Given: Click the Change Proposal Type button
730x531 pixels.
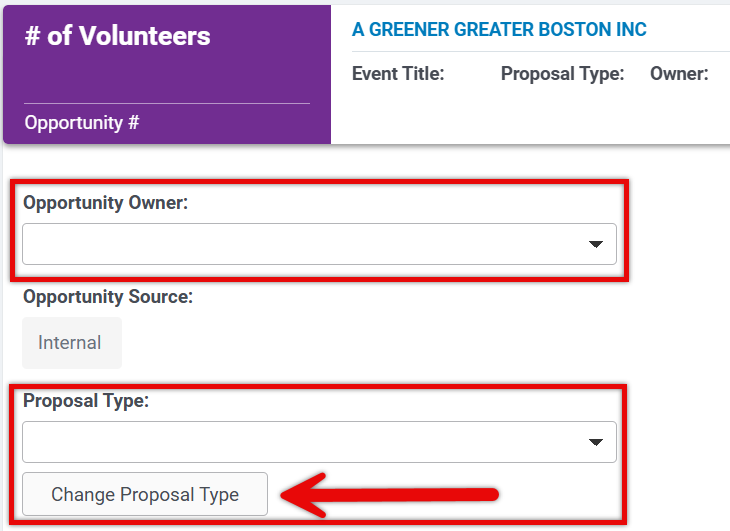Looking at the screenshot, I should coord(145,494).
